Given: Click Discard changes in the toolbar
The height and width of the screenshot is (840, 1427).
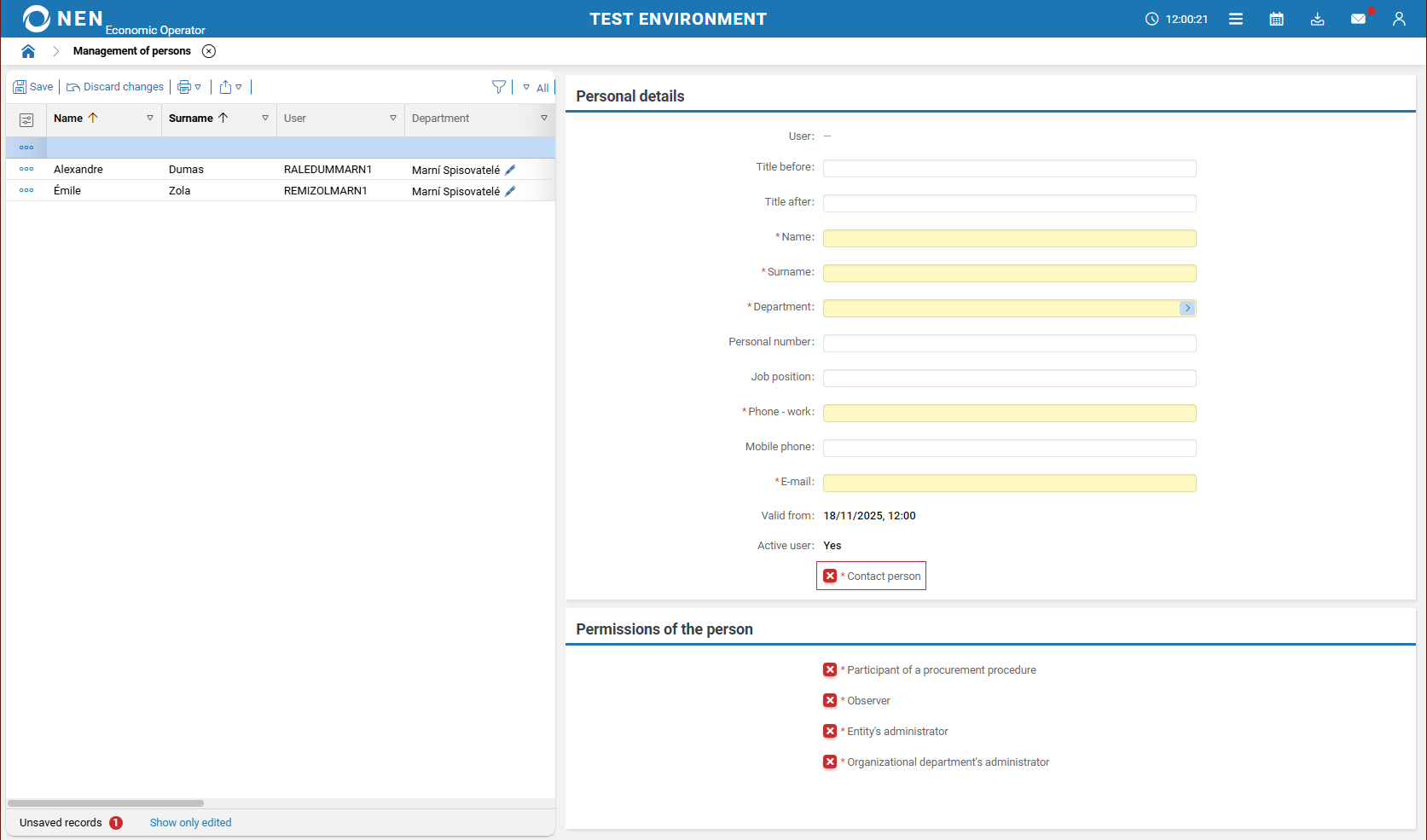Looking at the screenshot, I should (115, 86).
